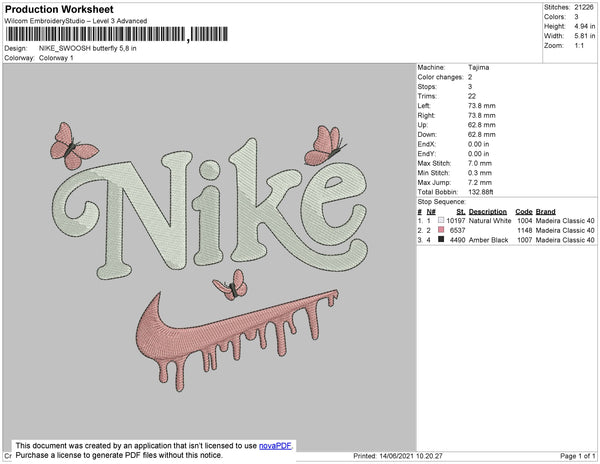Click the 'Min Stitch:' value '0.3 mm'
Viewport: 600px width, 464px height.
click(x=480, y=173)
